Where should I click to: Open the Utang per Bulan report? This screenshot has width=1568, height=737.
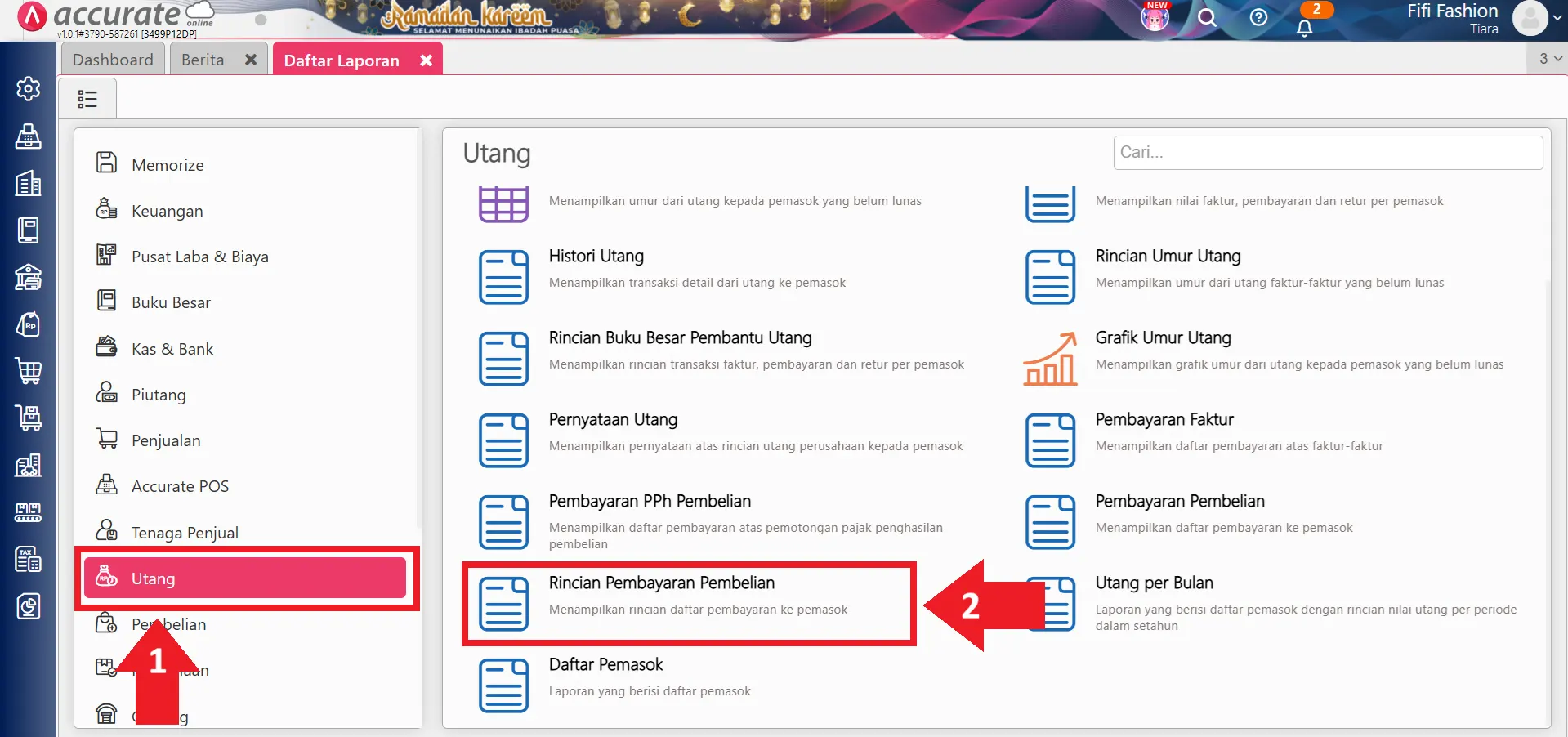(x=1154, y=583)
